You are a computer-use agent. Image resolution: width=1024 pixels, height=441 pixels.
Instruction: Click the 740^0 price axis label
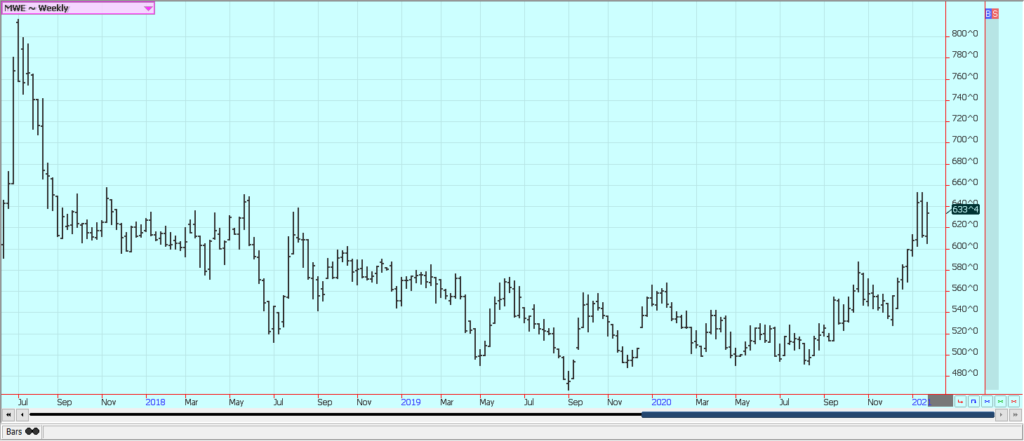click(x=964, y=97)
